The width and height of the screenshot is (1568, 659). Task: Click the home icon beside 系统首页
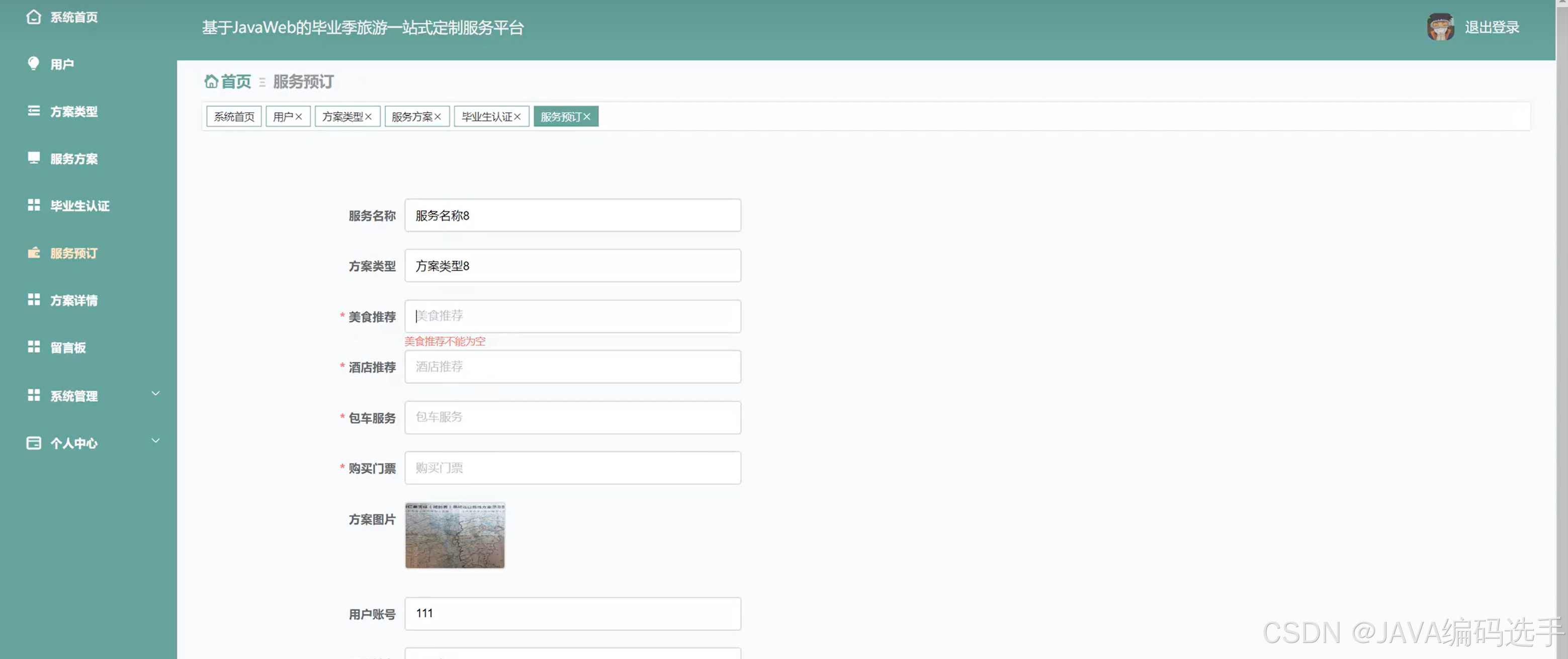(34, 17)
